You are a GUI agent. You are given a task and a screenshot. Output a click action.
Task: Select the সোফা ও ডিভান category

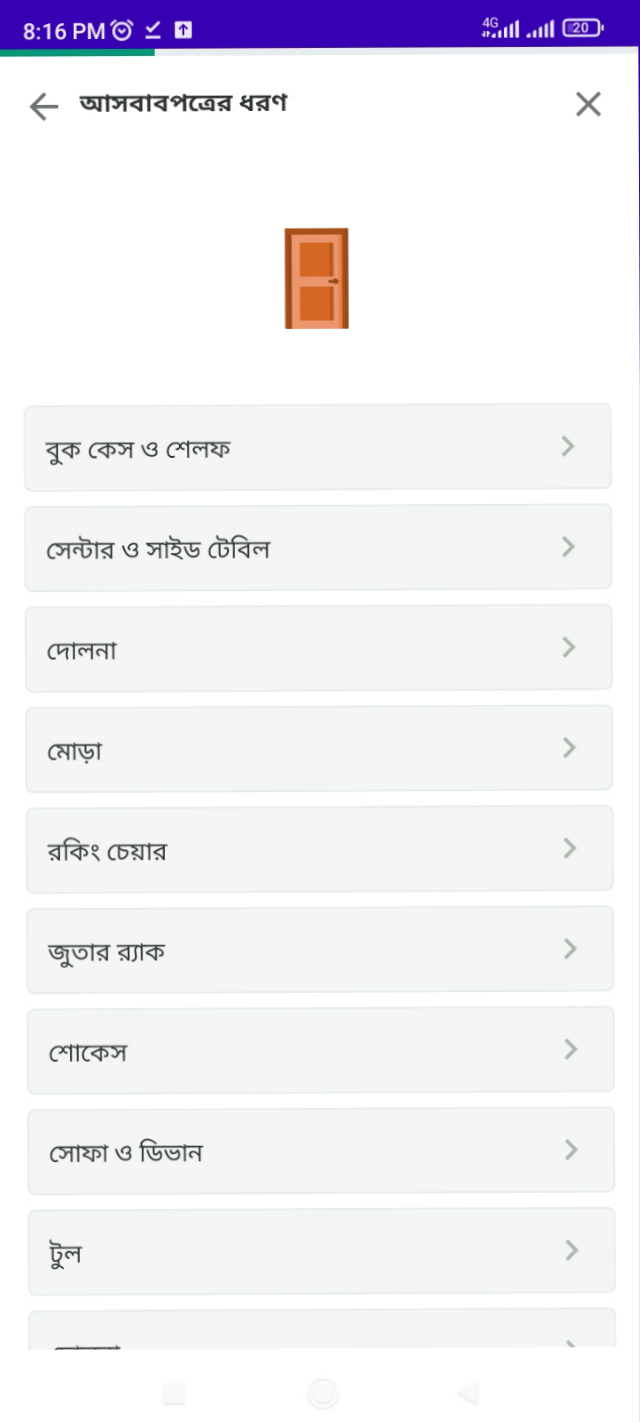pyautogui.click(x=318, y=1150)
